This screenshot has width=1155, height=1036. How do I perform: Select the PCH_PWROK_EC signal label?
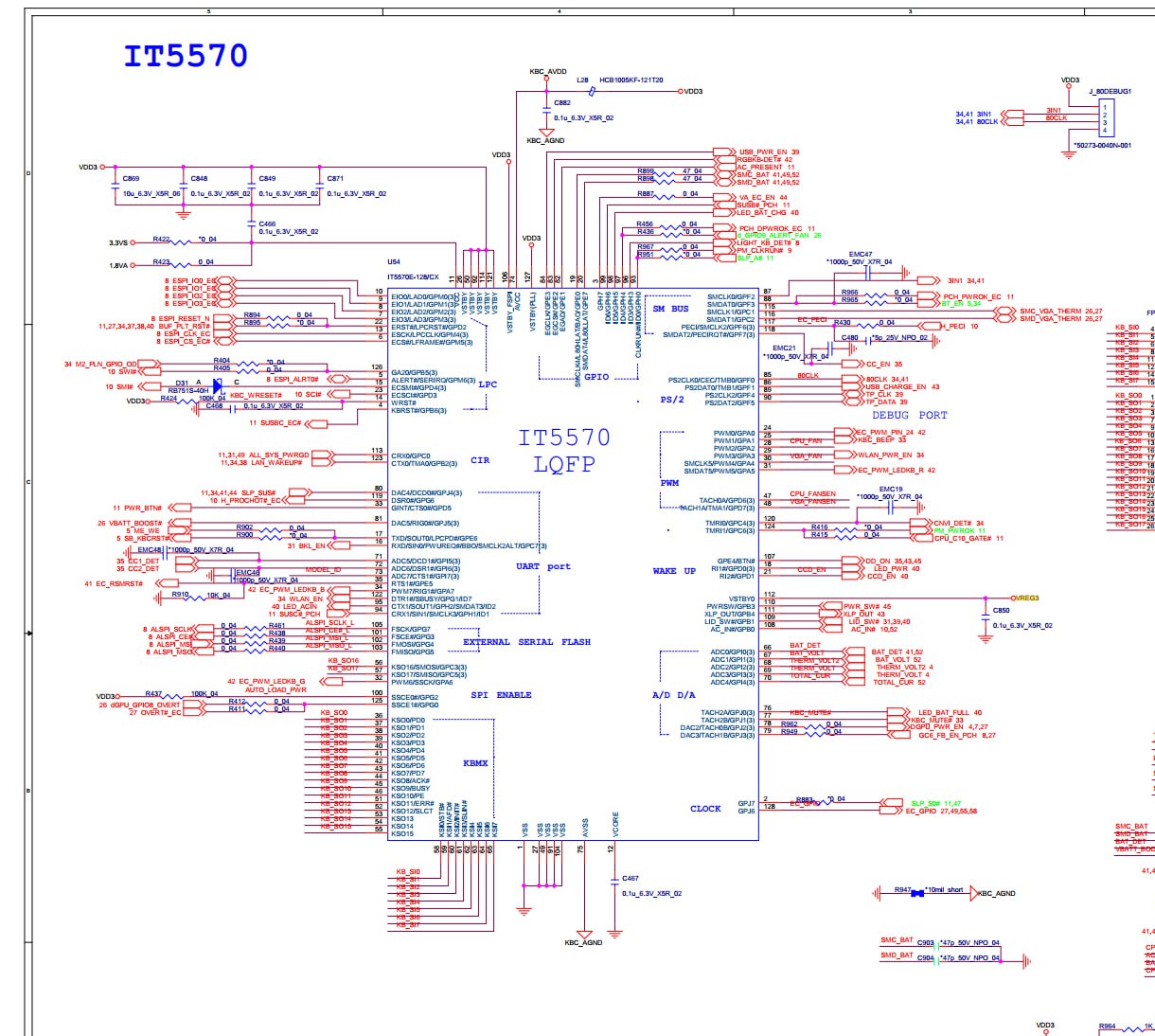click(973, 296)
